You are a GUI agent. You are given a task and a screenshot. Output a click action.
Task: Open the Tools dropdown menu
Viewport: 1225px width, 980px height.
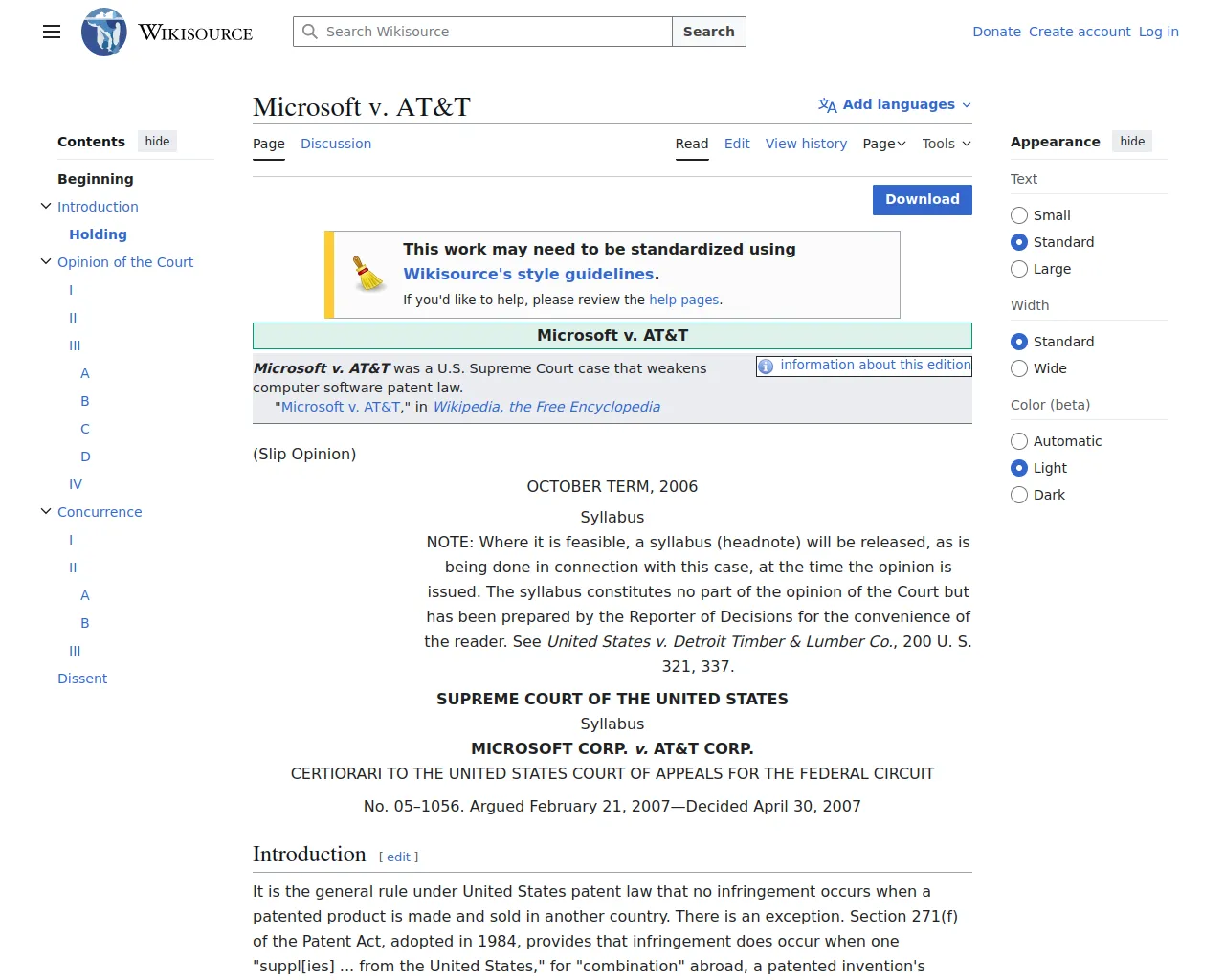947,144
